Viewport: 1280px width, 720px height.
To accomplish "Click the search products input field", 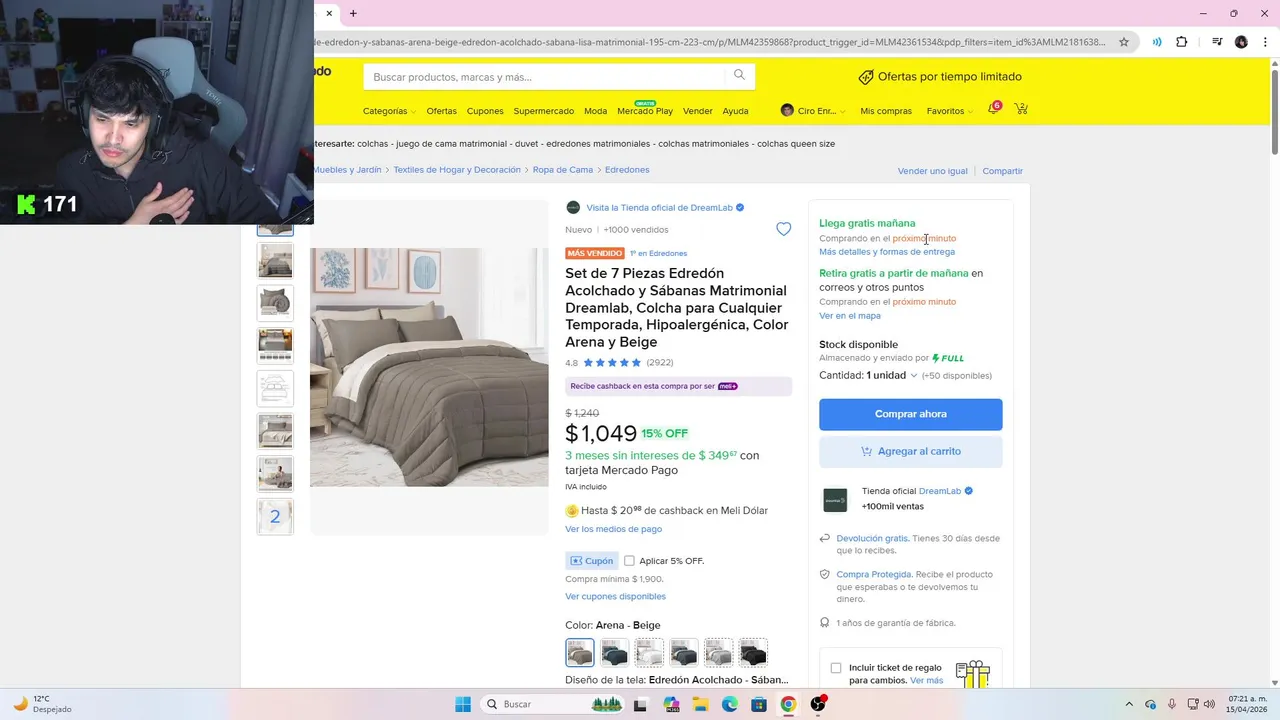I will 545,77.
